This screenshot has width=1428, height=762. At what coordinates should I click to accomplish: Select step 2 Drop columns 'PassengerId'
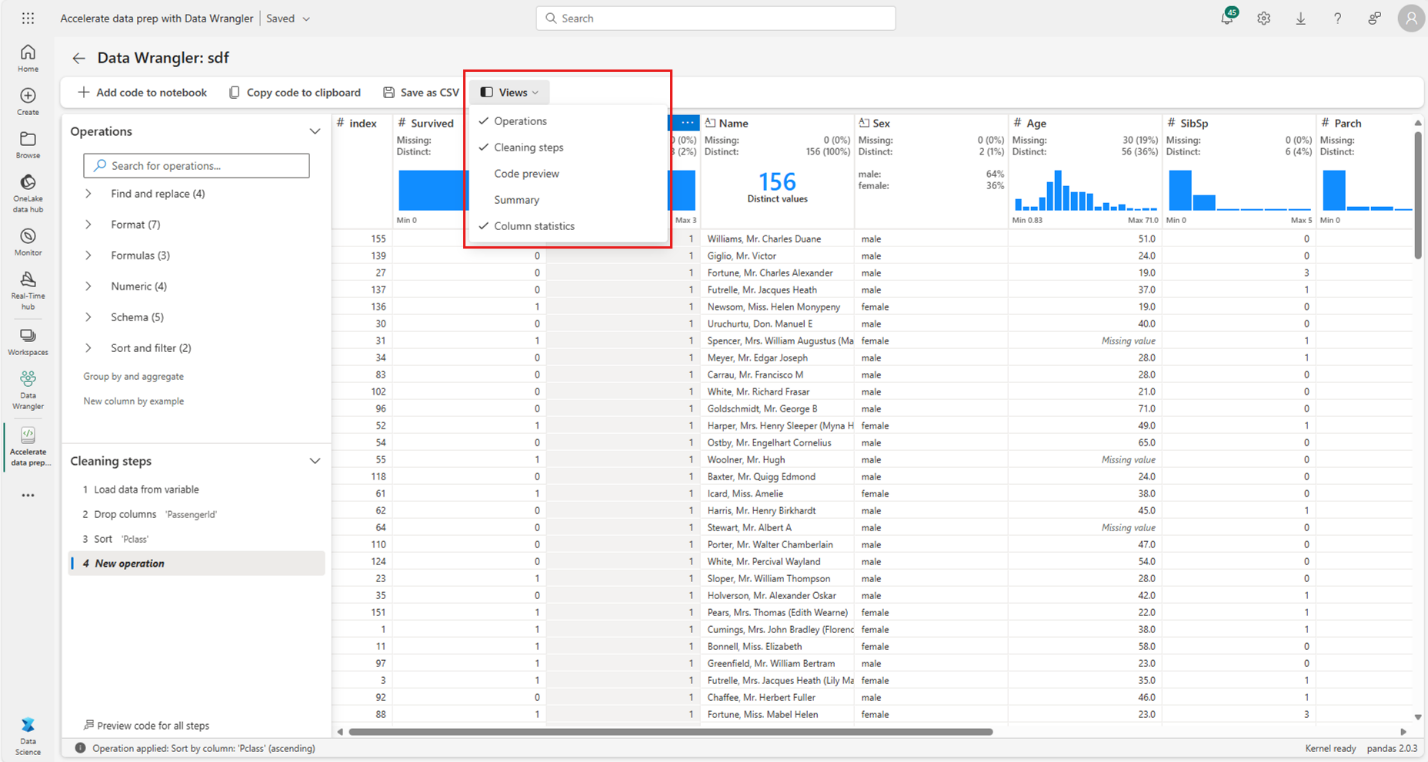tap(197, 514)
